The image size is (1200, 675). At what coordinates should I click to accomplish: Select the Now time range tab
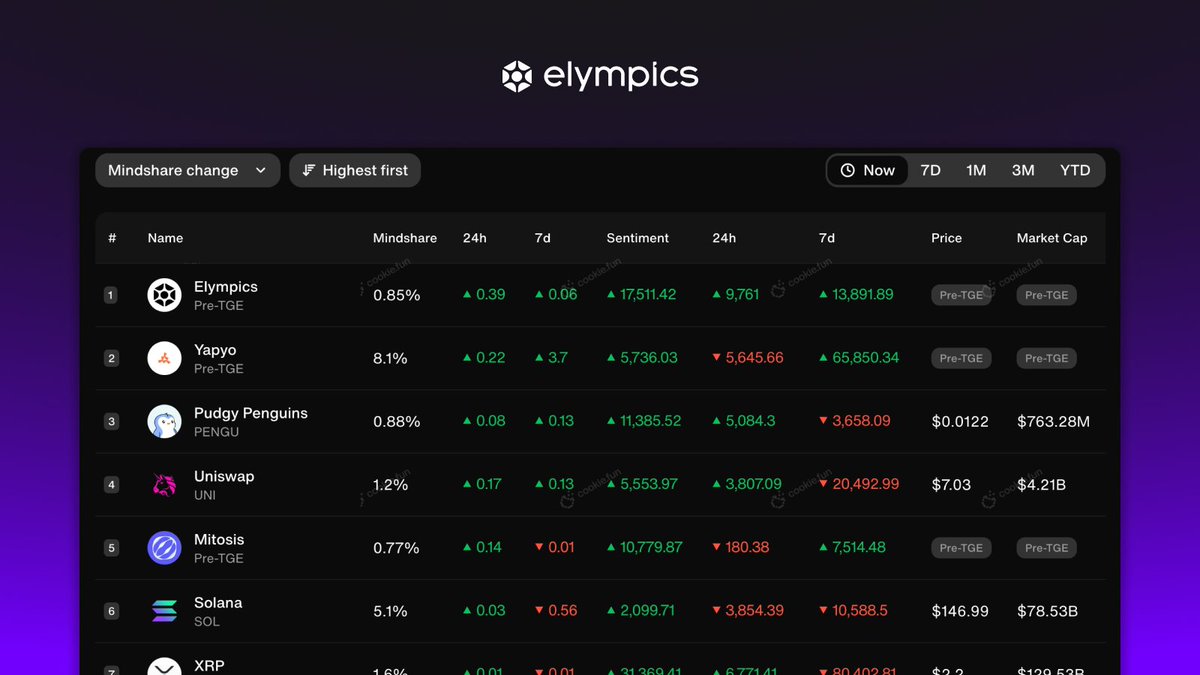[868, 170]
